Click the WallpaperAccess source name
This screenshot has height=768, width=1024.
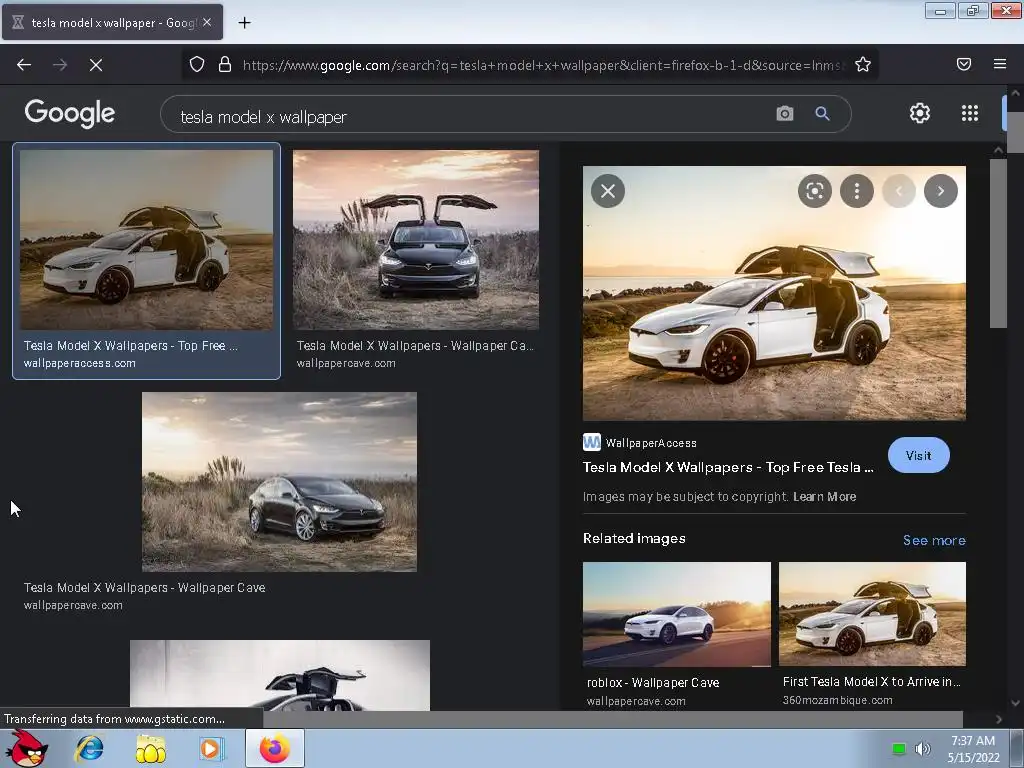[651, 443]
